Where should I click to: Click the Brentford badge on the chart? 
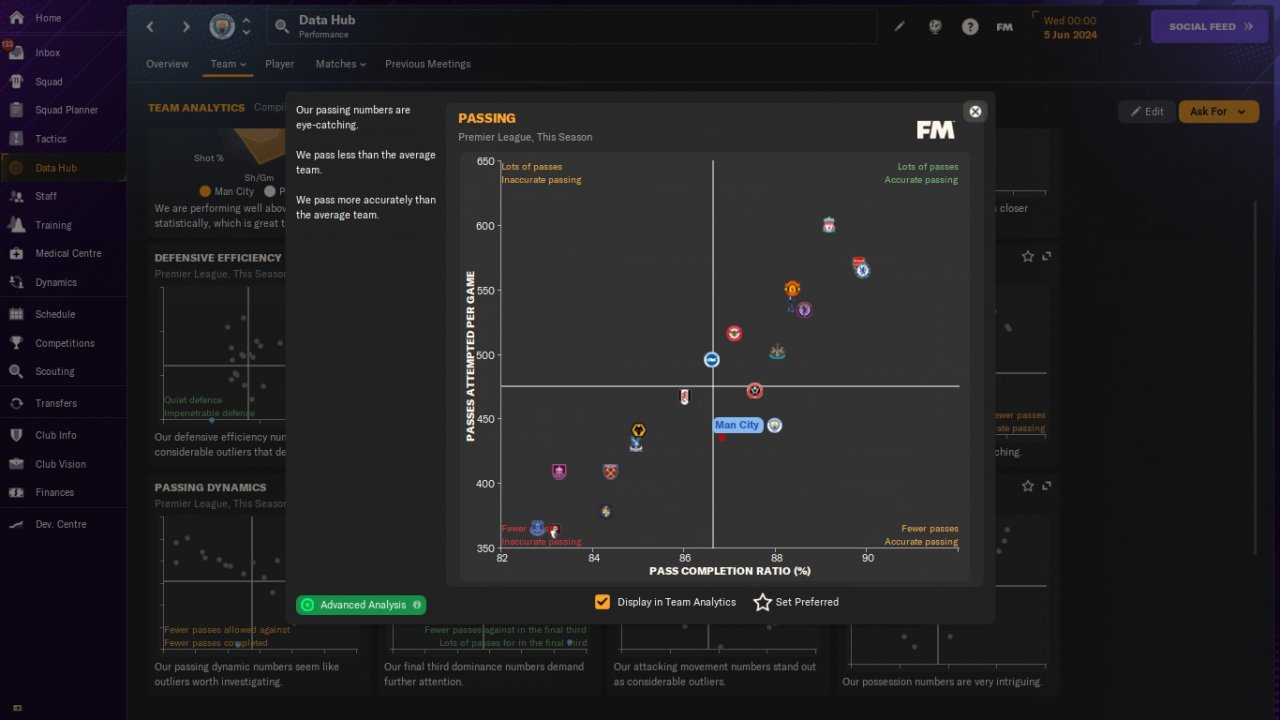[x=734, y=333]
